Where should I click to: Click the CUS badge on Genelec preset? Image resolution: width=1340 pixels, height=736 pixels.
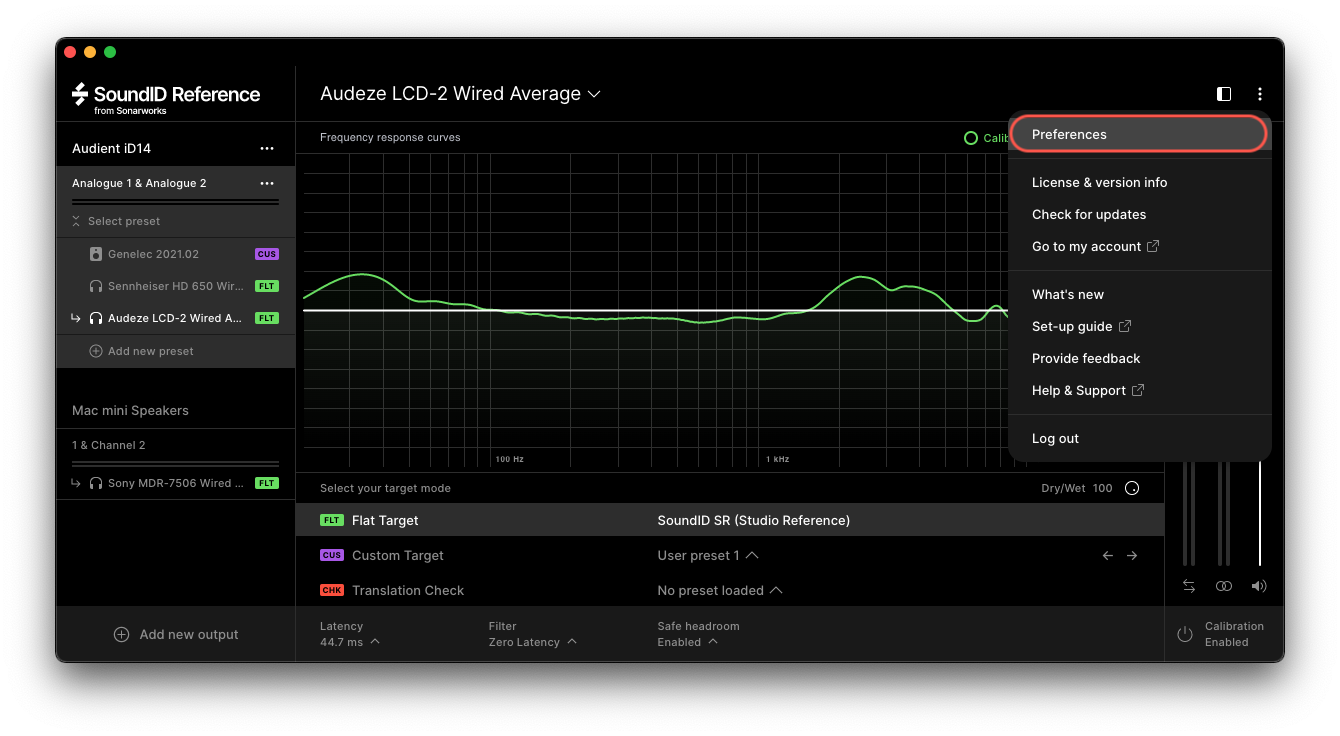[x=266, y=254]
